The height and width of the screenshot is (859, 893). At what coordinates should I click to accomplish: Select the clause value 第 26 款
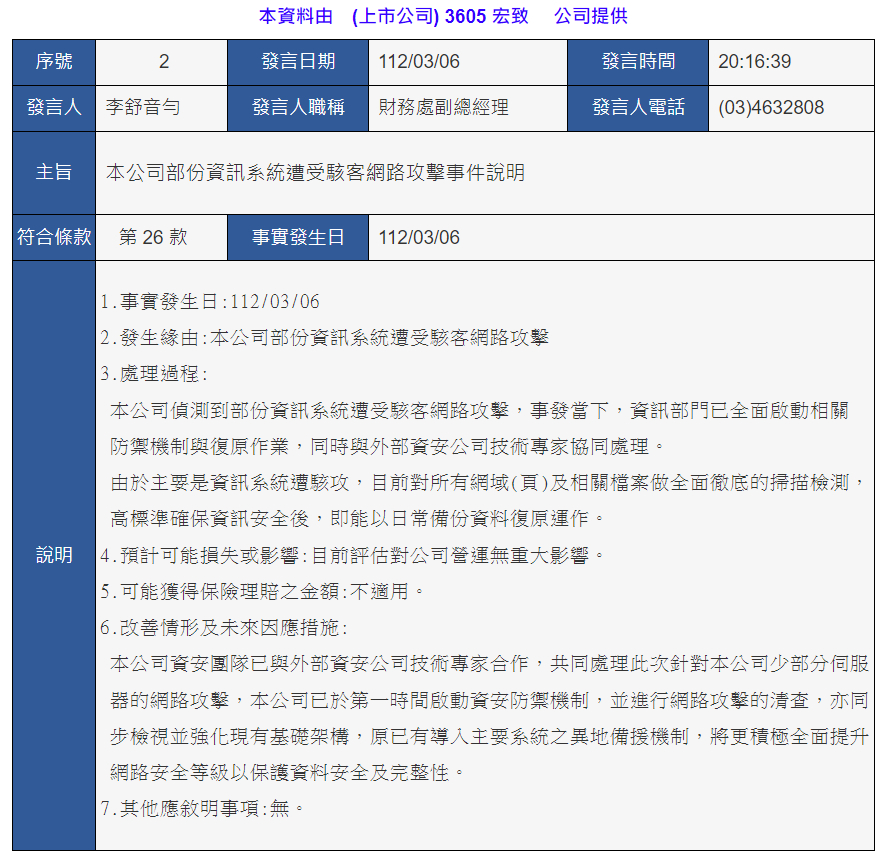click(x=153, y=237)
